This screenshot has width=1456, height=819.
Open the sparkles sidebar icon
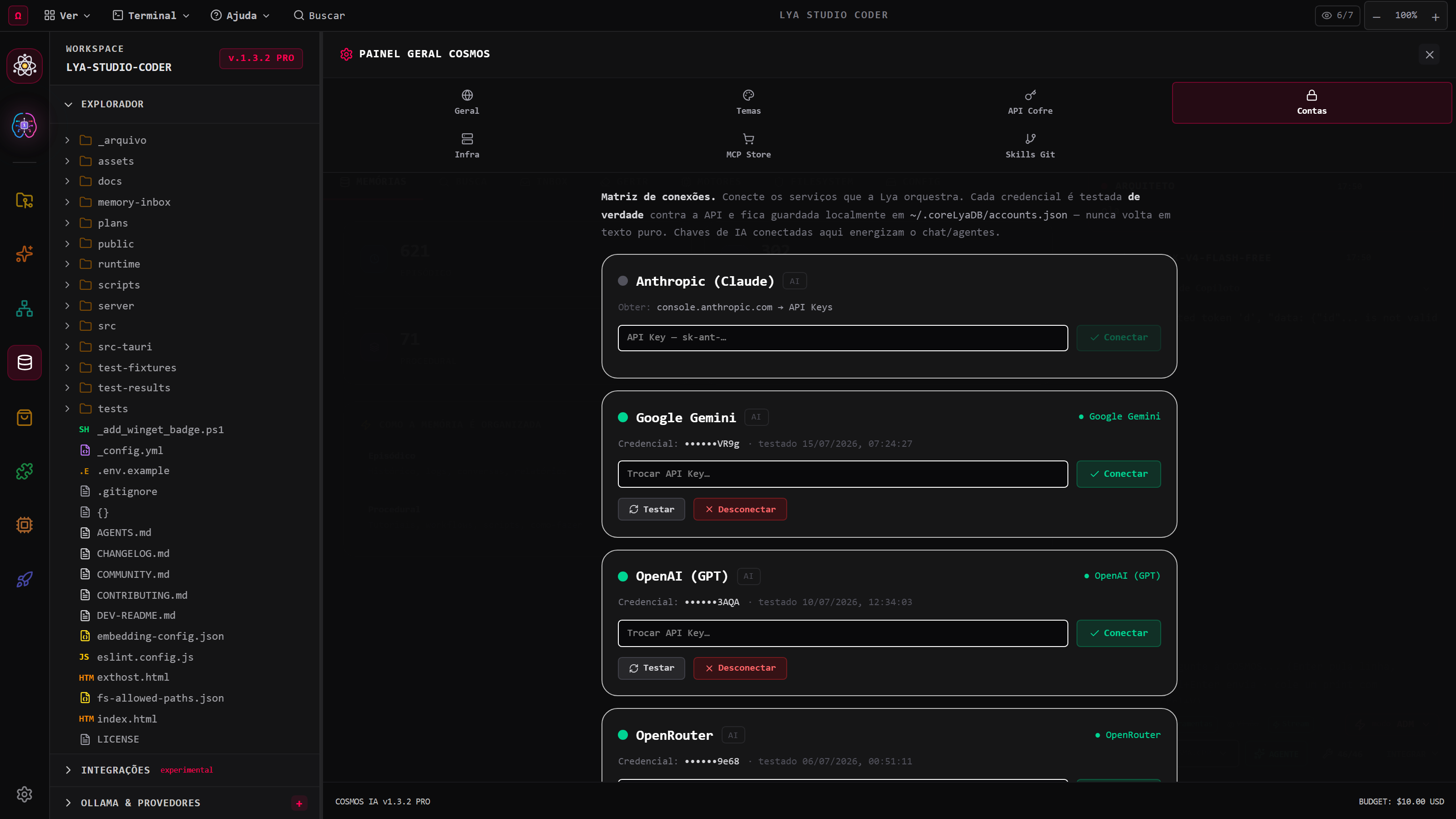click(x=24, y=254)
